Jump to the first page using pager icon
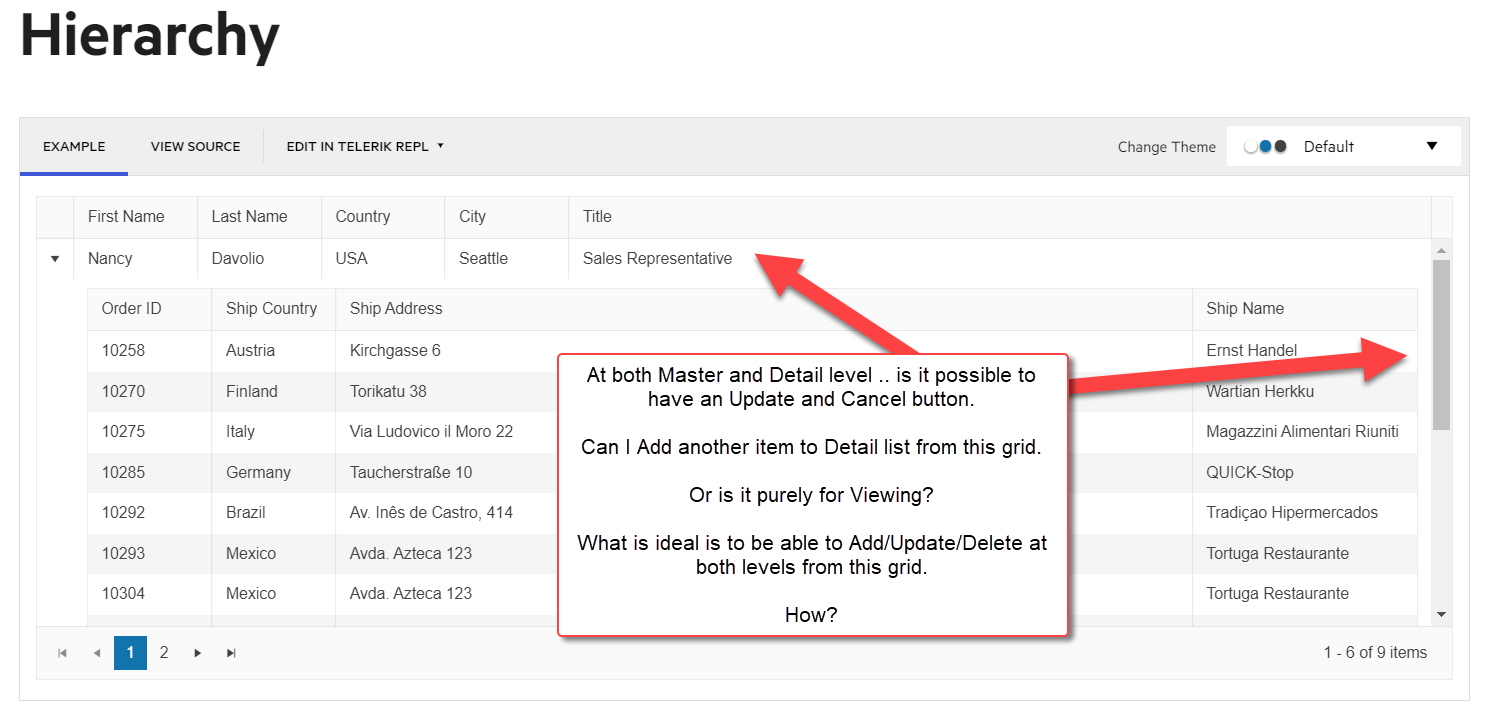Screen dimensions: 1486x710 (x=62, y=652)
